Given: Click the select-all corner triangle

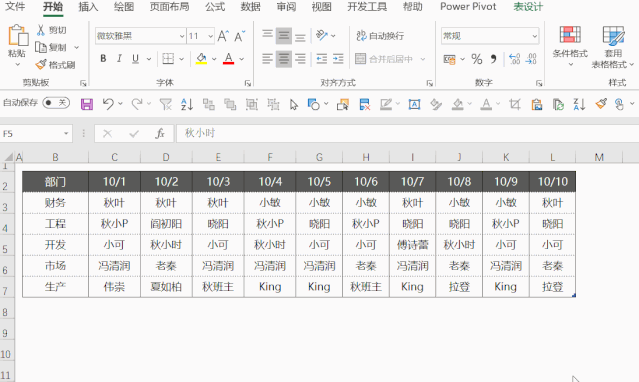Looking at the screenshot, I should point(8,157).
